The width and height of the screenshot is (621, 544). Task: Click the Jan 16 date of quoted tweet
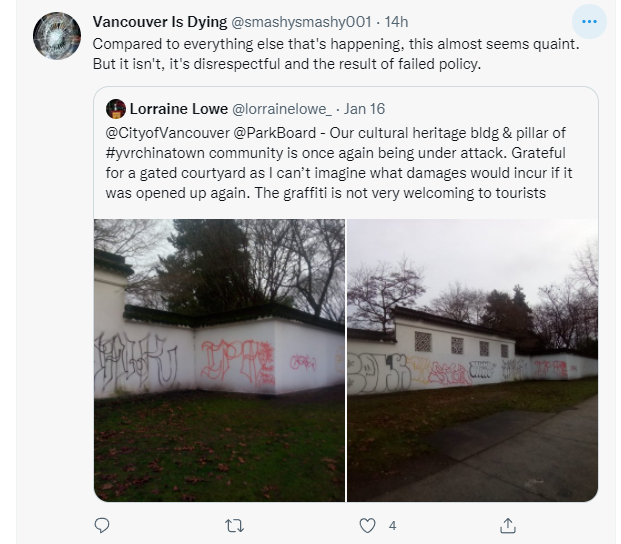[x=364, y=109]
